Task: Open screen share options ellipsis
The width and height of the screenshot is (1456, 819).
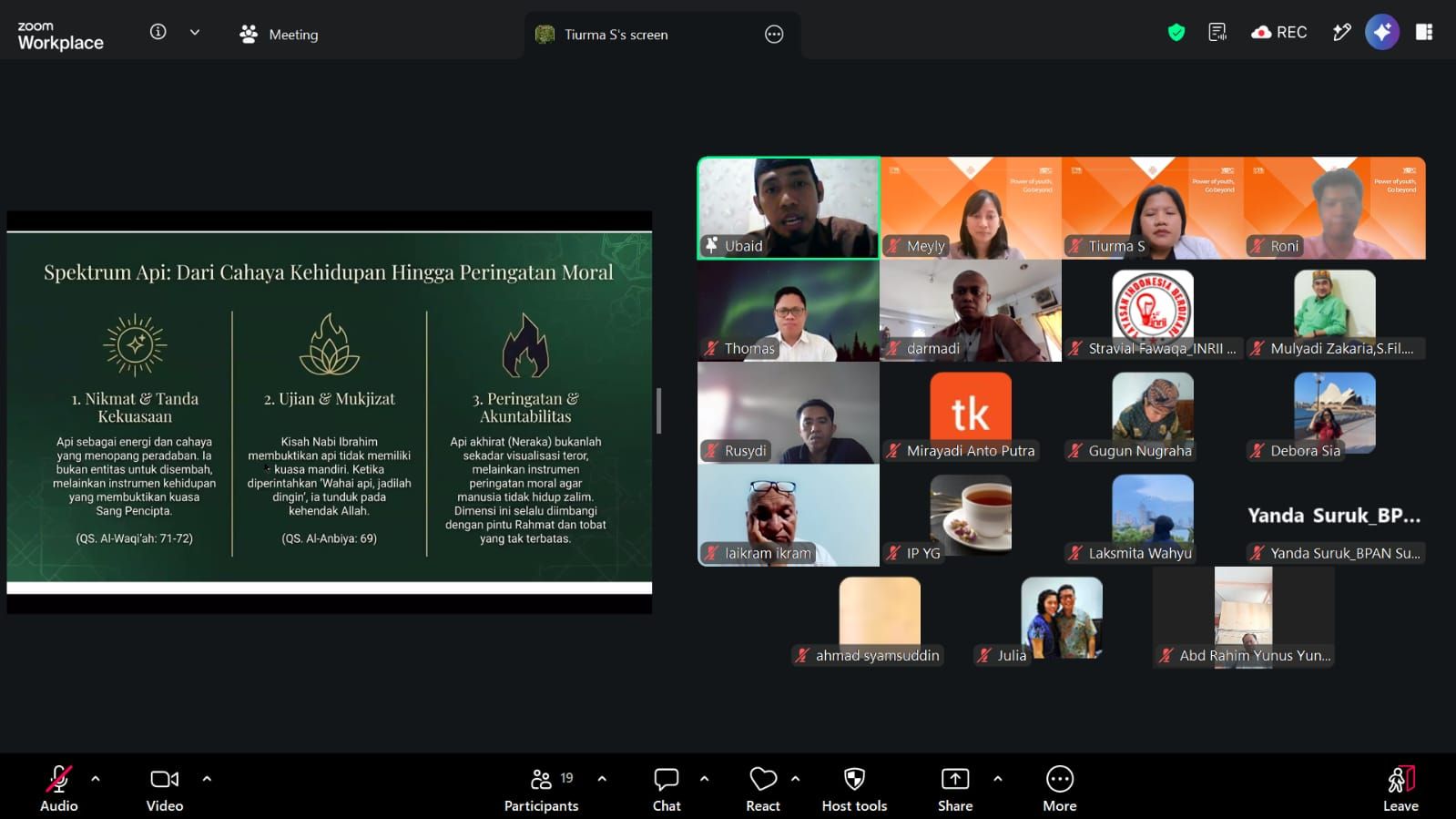Action: (x=774, y=35)
